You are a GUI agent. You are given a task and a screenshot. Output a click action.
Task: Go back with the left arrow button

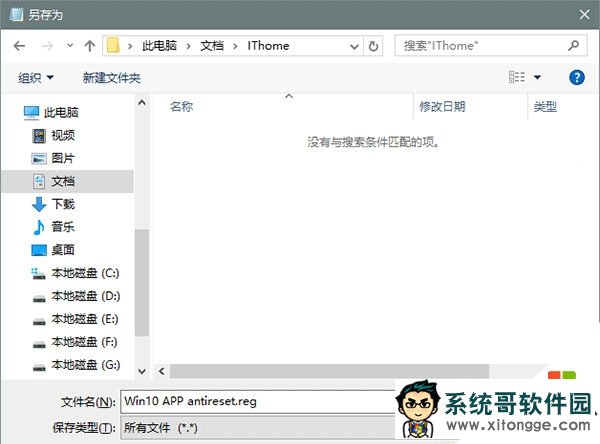click(x=19, y=46)
